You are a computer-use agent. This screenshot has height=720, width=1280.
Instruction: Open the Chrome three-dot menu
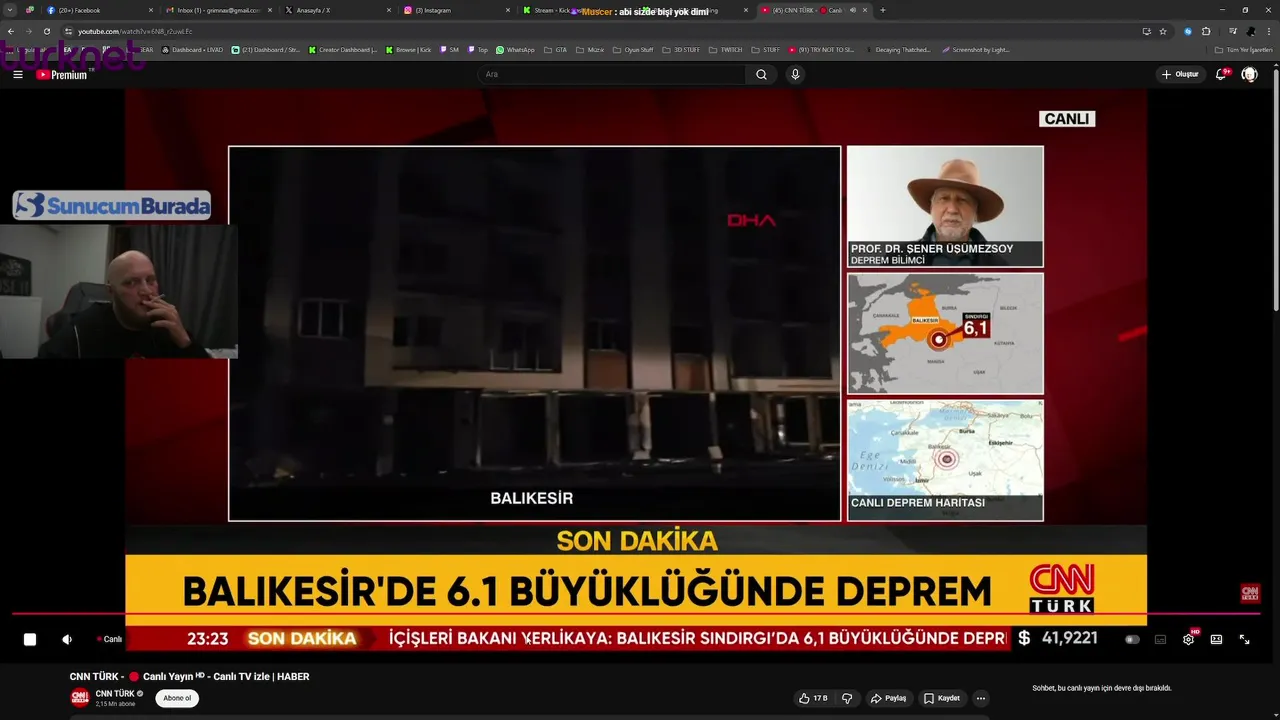(1267, 31)
